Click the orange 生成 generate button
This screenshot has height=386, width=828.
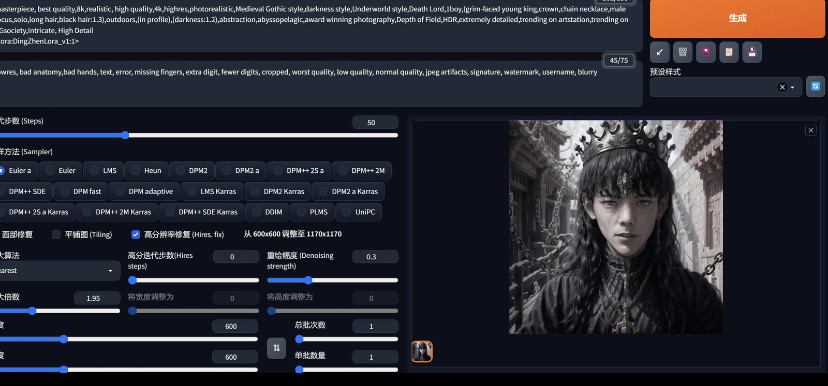pos(737,18)
